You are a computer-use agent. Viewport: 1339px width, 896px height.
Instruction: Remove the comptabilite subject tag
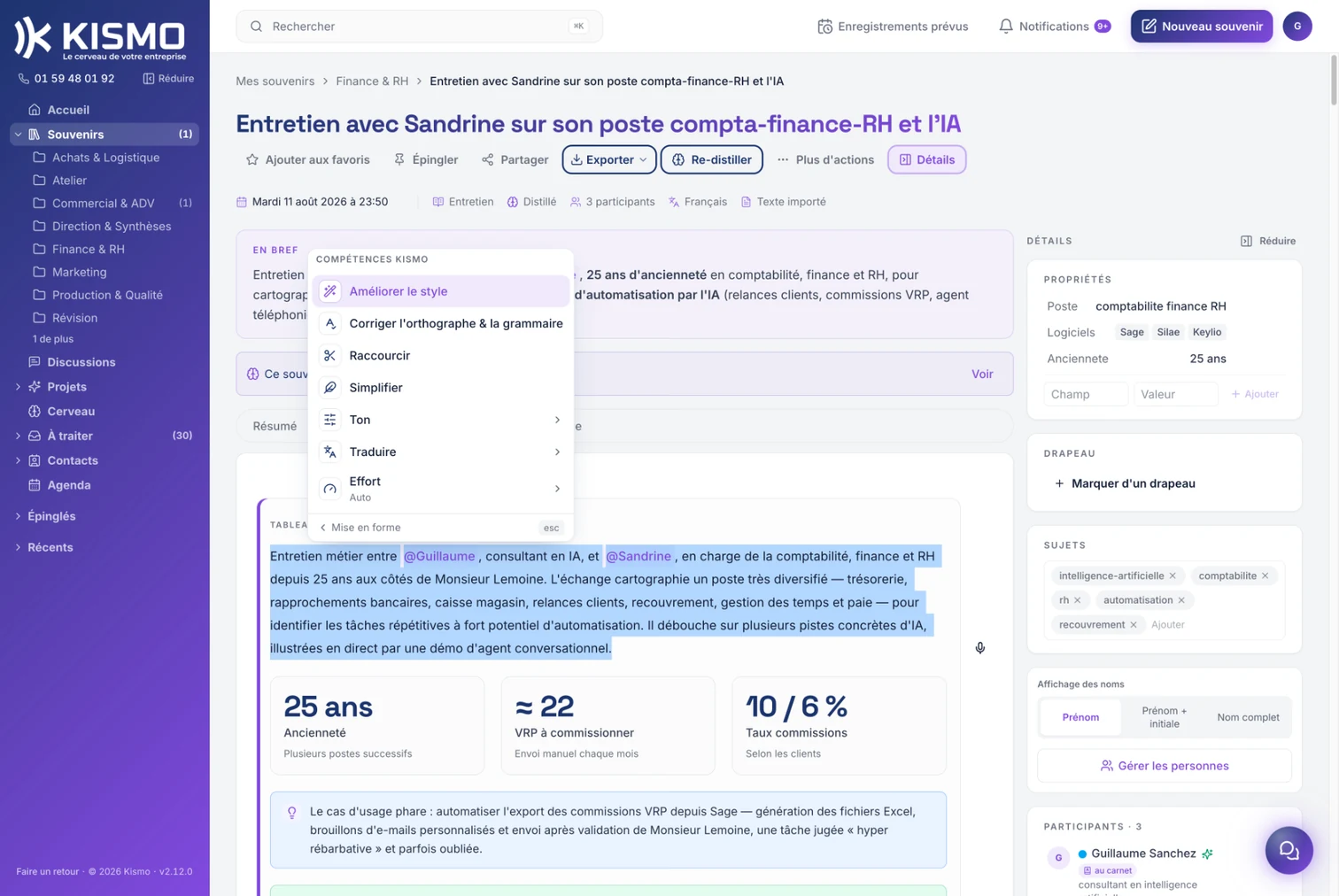pyautogui.click(x=1265, y=576)
